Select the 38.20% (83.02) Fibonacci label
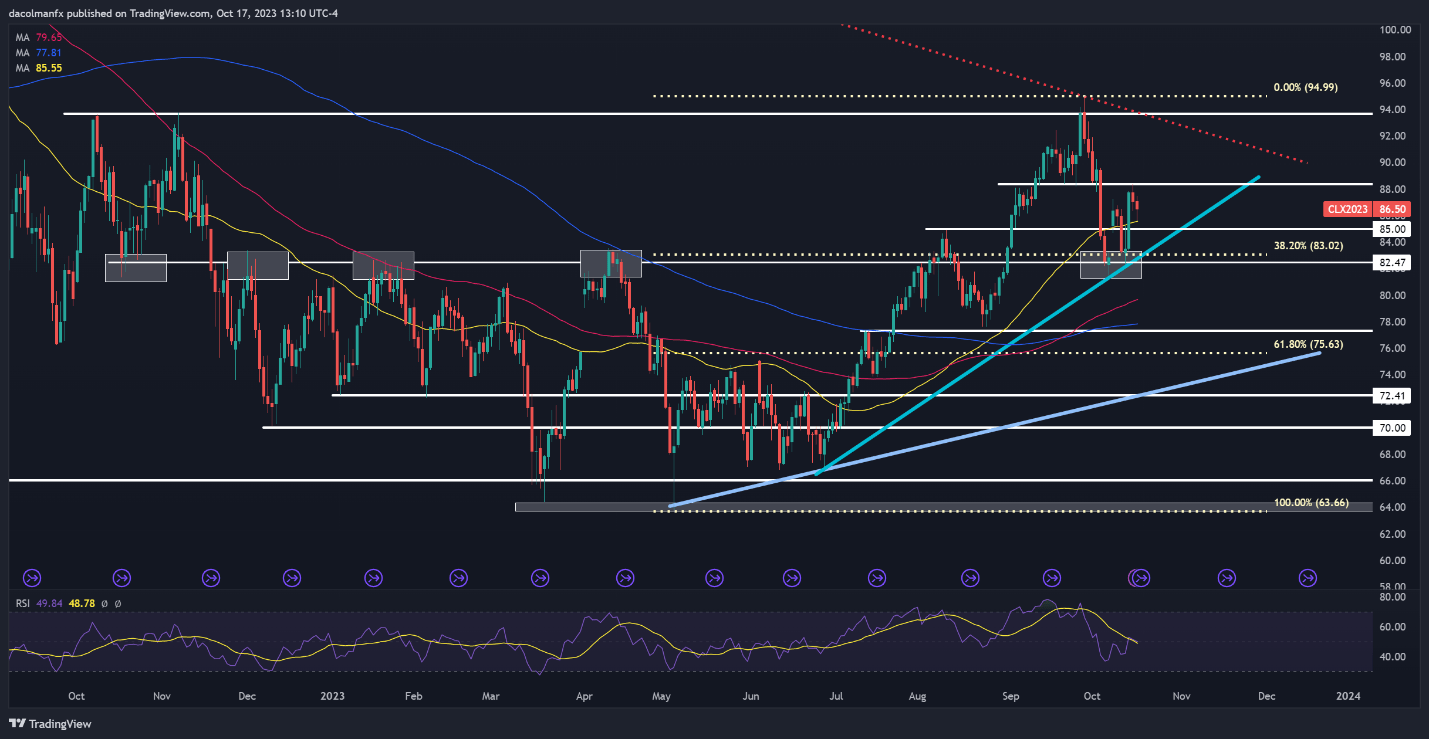 pyautogui.click(x=1317, y=245)
